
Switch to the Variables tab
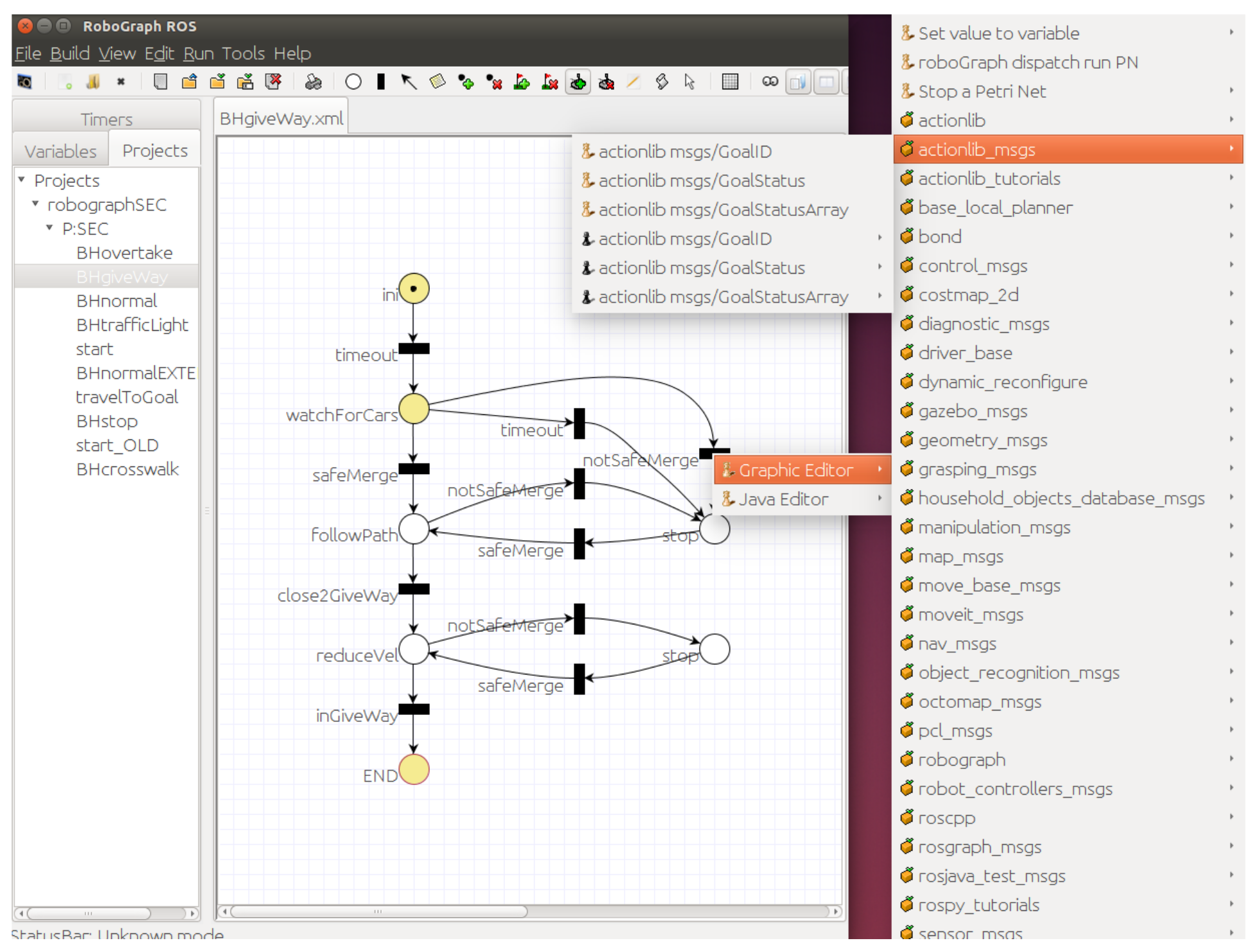tap(60, 152)
